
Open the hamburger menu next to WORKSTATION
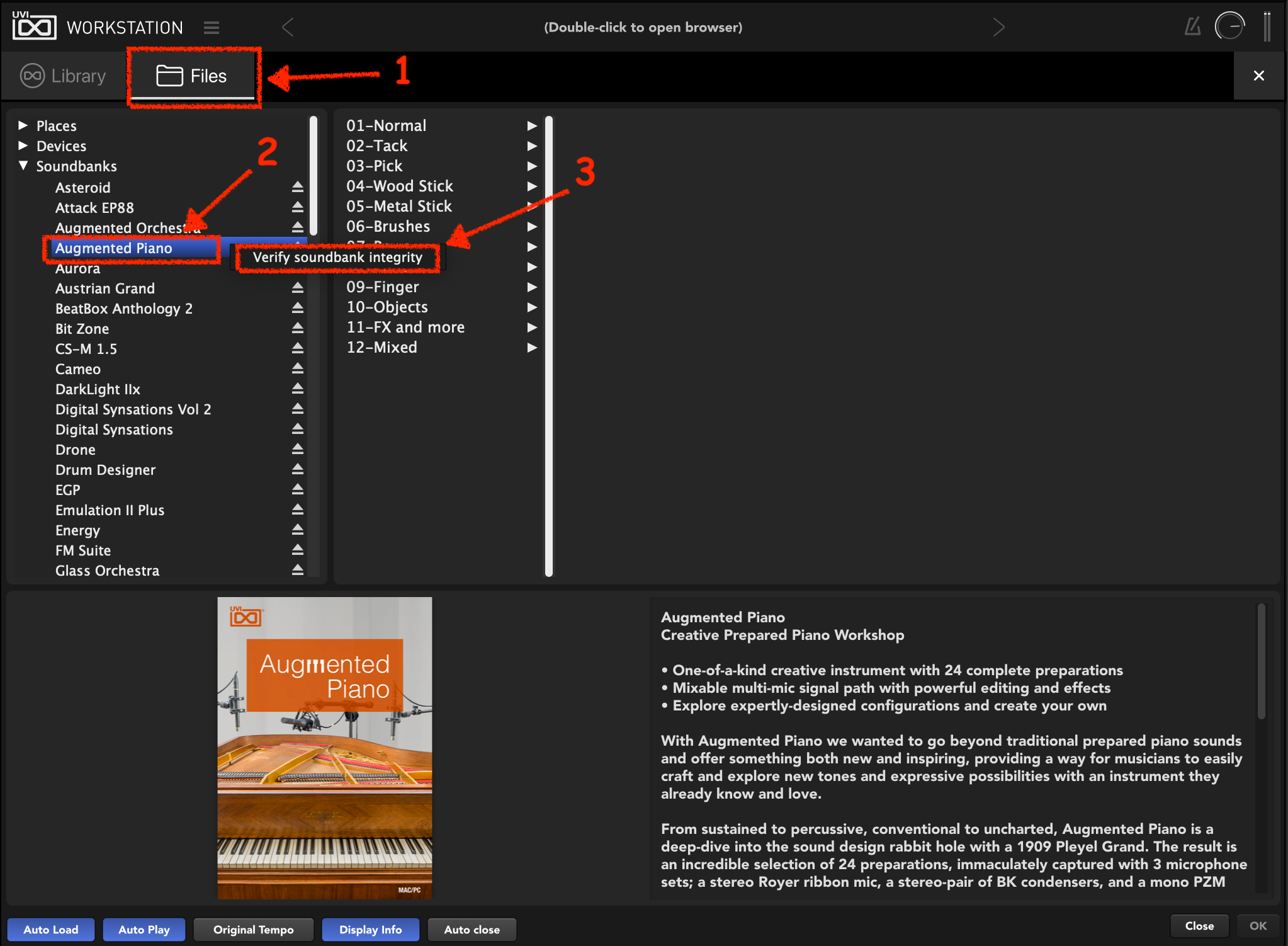[x=212, y=28]
